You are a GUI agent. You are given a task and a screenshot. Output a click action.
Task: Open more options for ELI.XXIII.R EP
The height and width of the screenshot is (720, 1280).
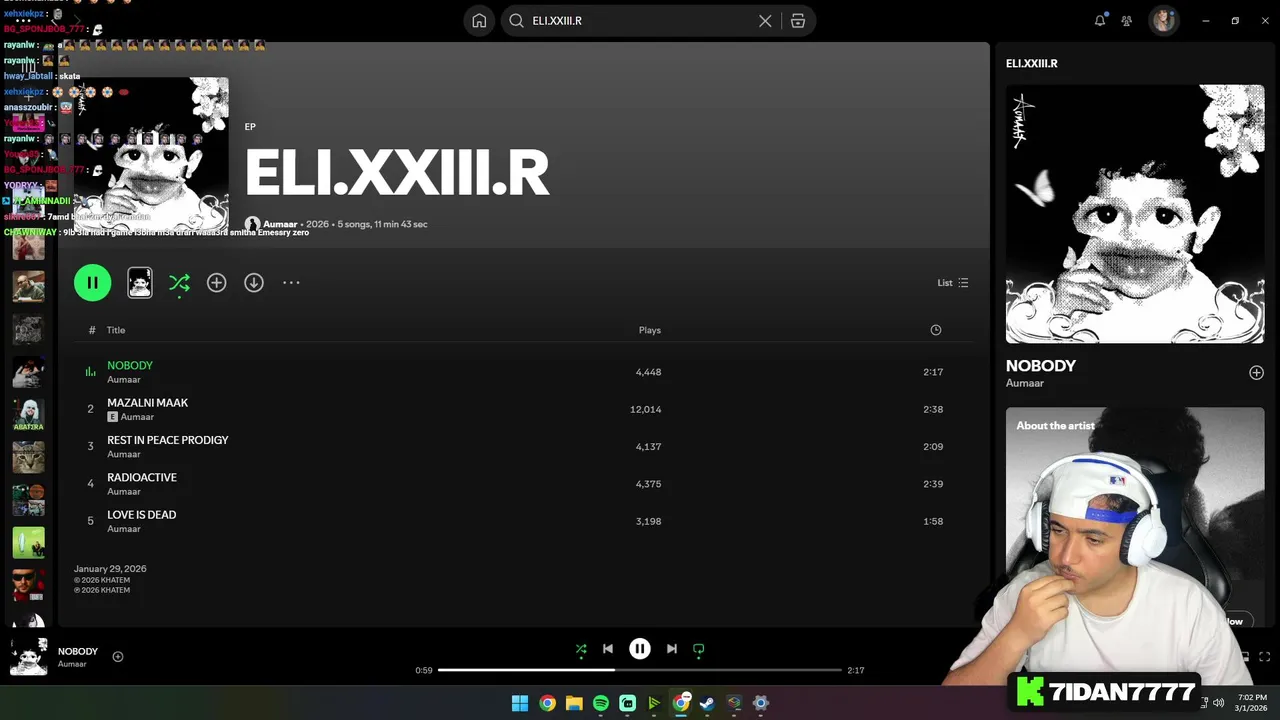point(291,283)
